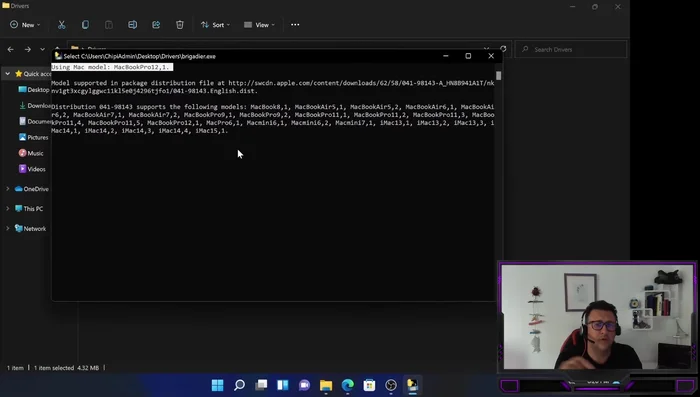Open the View dropdown
The image size is (700, 397).
259,25
